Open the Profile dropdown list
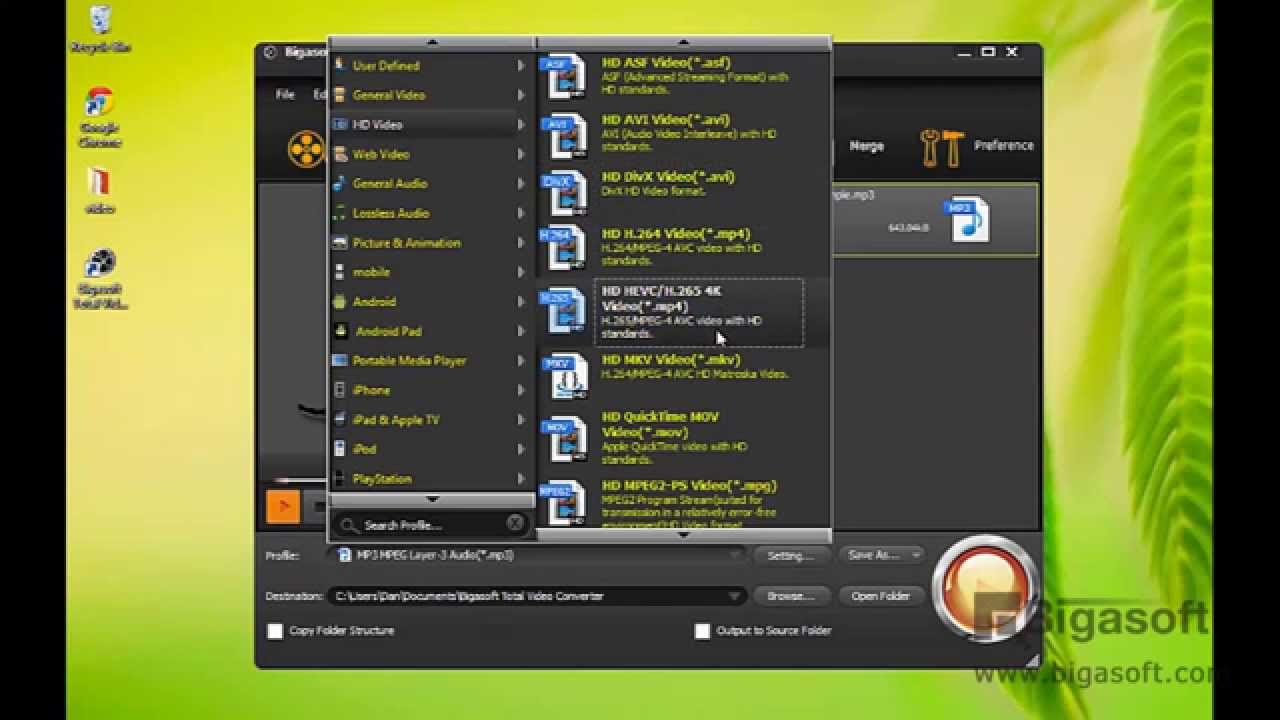Screen dimensions: 1280x720 pyautogui.click(x=736, y=555)
